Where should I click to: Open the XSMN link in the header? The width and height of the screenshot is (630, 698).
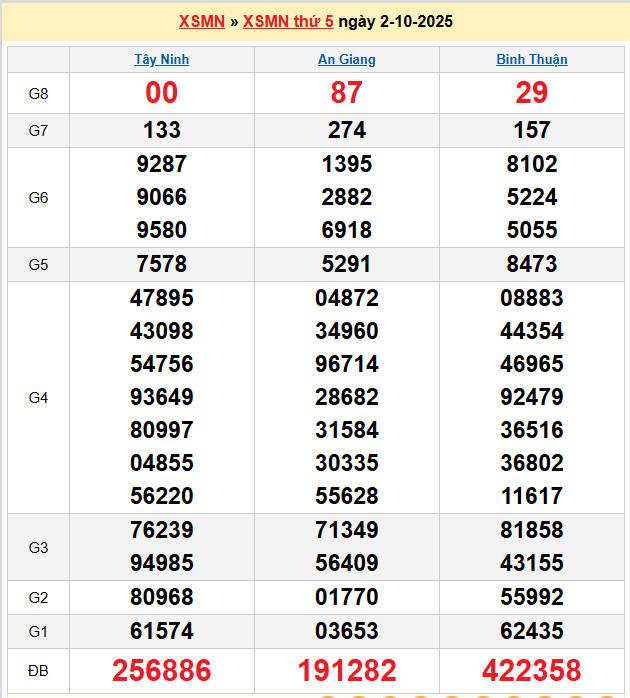(x=201, y=21)
